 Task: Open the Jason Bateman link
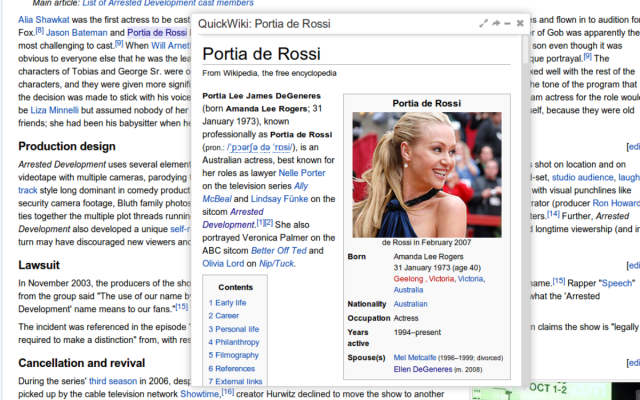[x=76, y=33]
